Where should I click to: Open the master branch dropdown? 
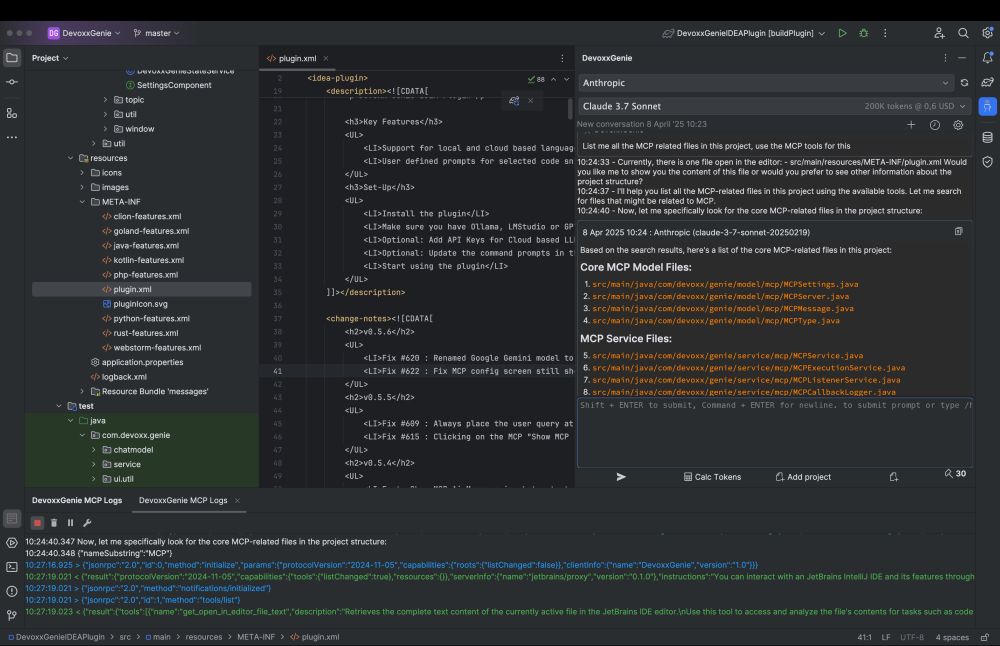tap(156, 33)
